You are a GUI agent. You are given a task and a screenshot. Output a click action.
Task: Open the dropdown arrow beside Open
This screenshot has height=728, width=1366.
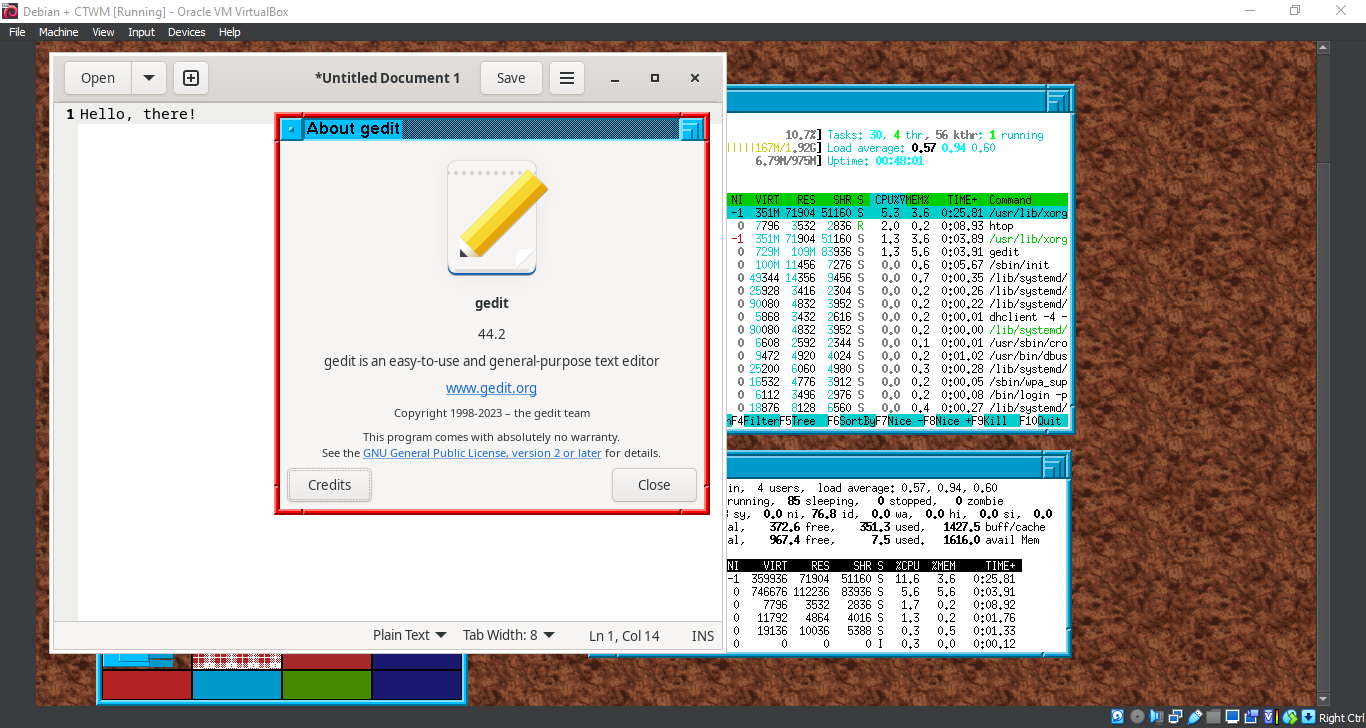tap(149, 77)
